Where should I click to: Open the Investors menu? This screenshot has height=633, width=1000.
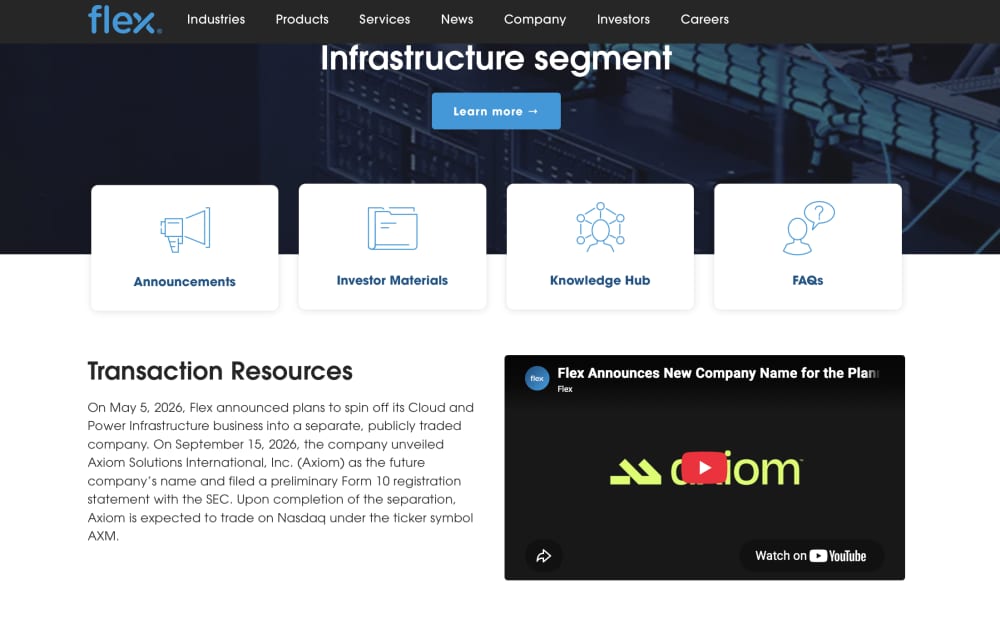623,19
